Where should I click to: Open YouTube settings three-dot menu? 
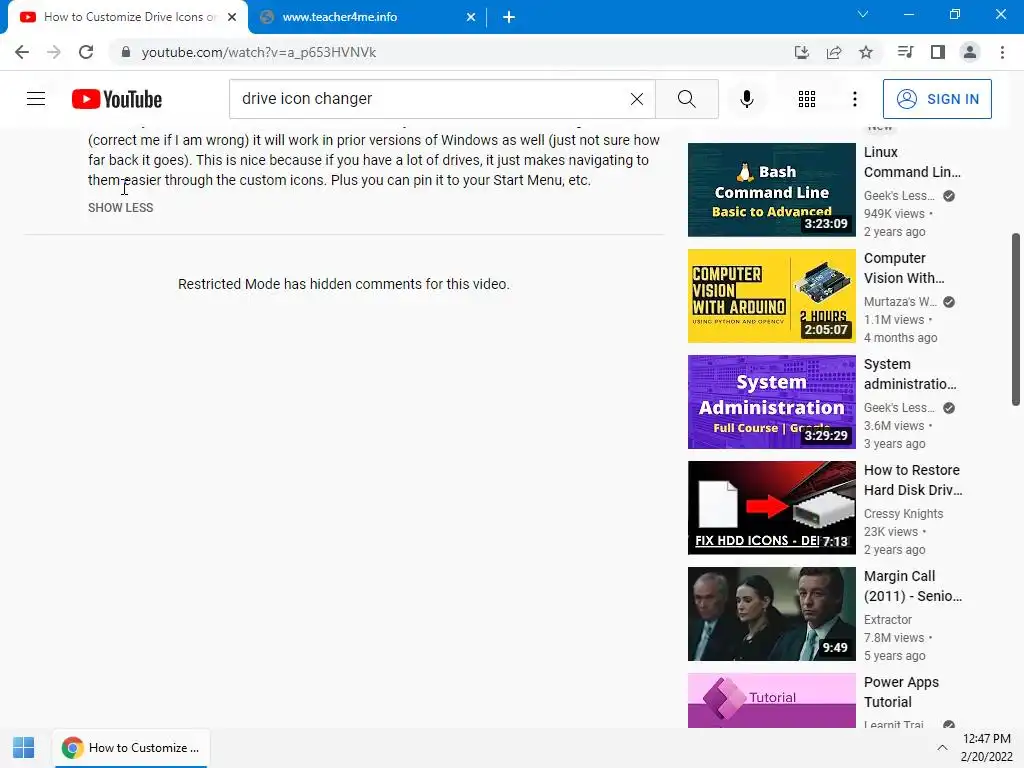854,99
